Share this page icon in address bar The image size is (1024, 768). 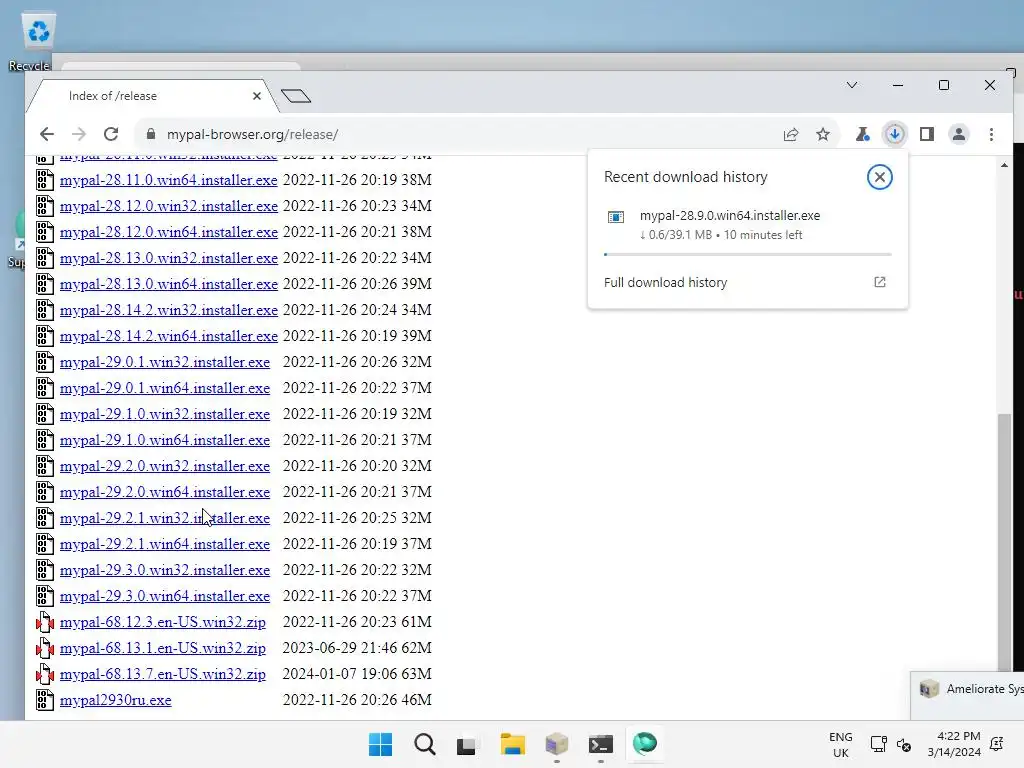pos(791,135)
